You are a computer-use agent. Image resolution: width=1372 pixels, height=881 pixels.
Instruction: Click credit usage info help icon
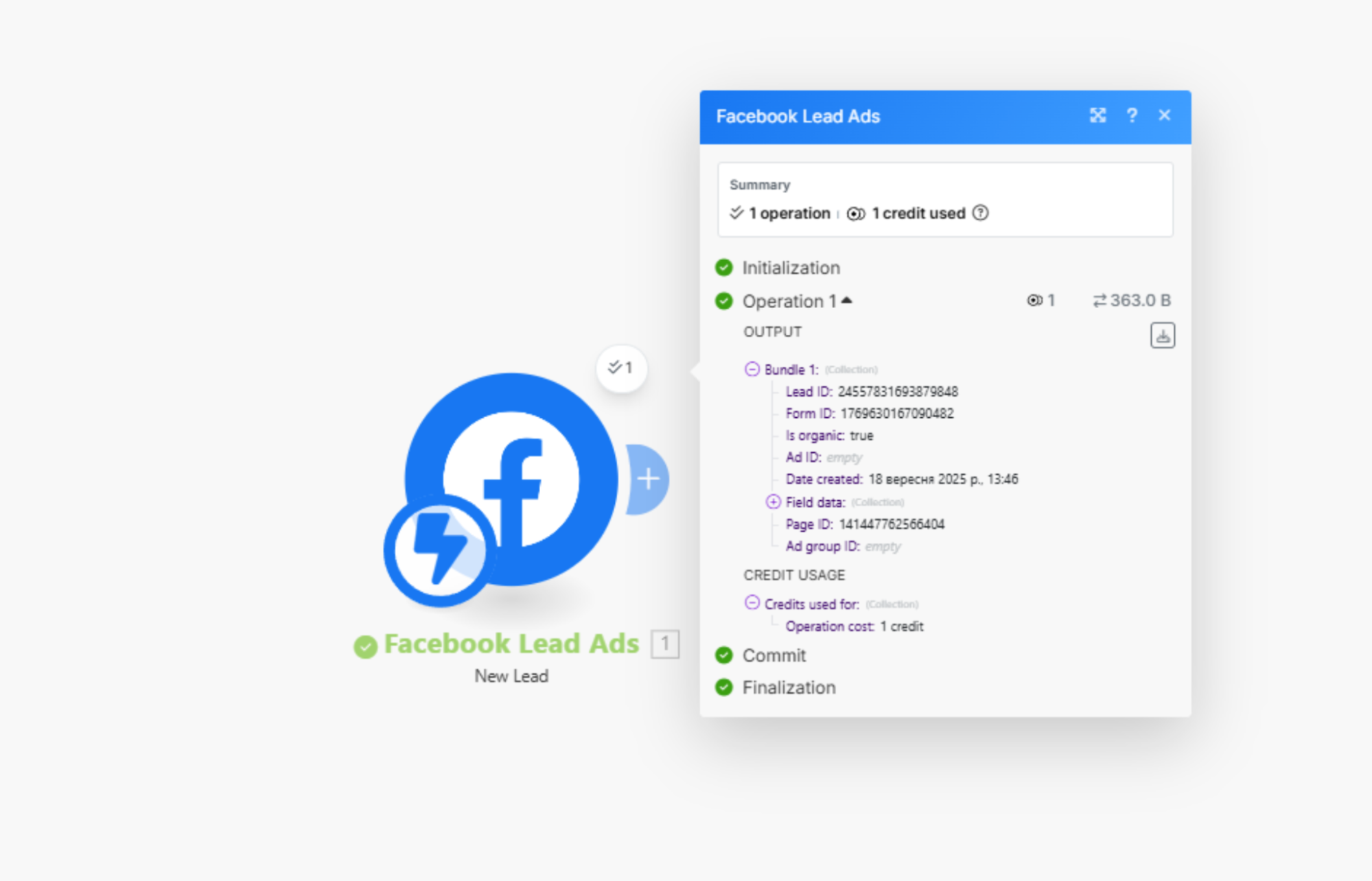981,213
